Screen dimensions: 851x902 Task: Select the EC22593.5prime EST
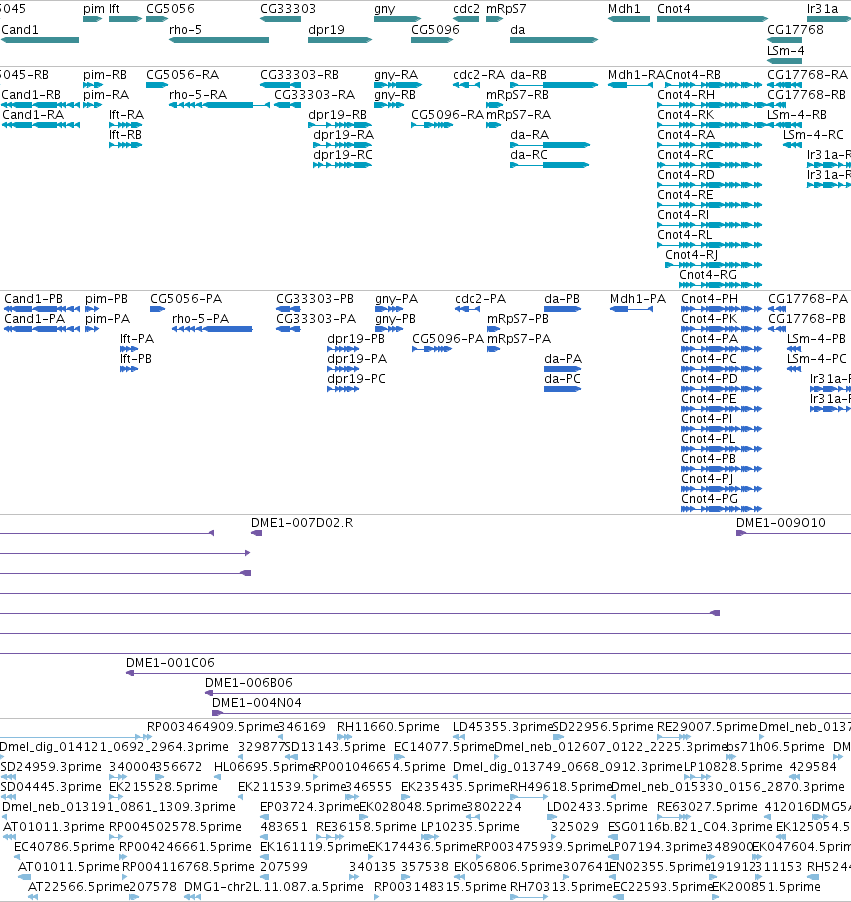pos(618,897)
